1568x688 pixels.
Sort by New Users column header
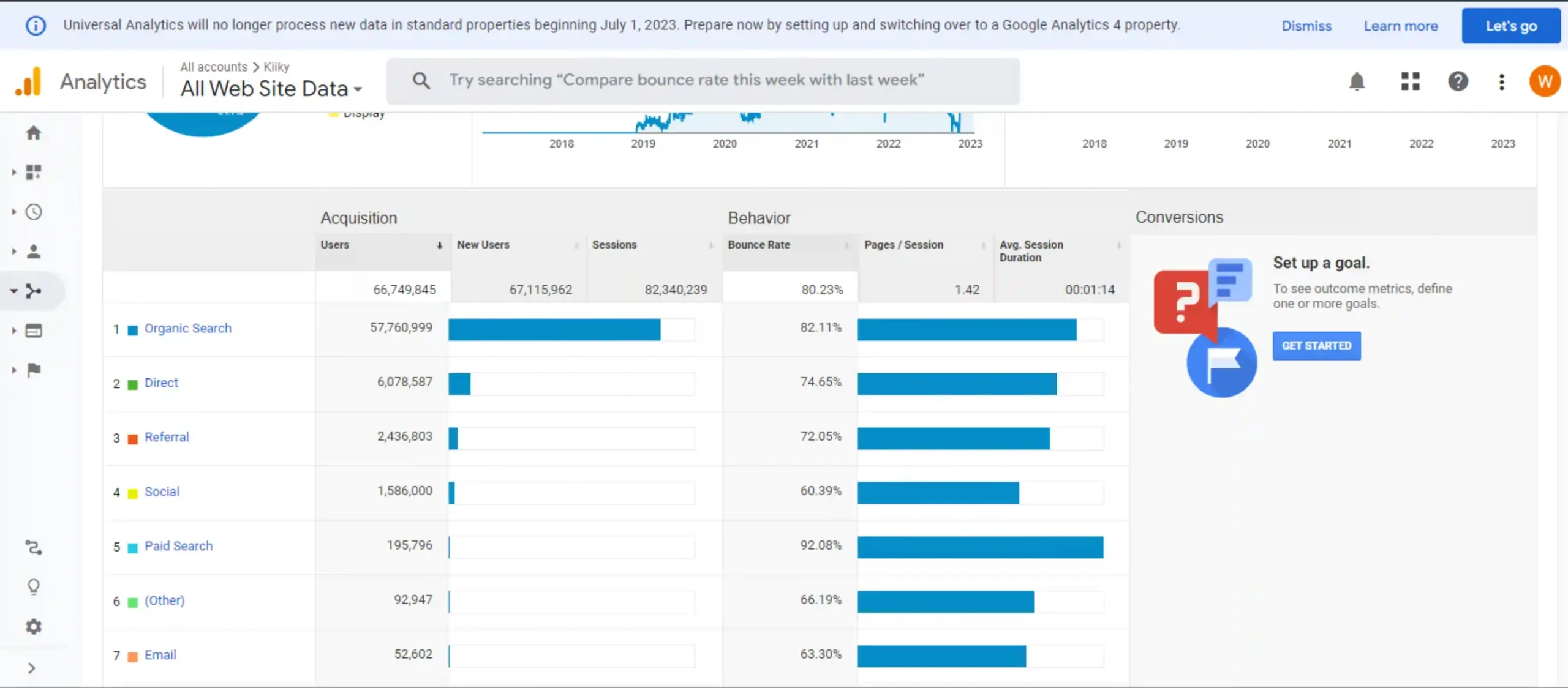(x=483, y=245)
